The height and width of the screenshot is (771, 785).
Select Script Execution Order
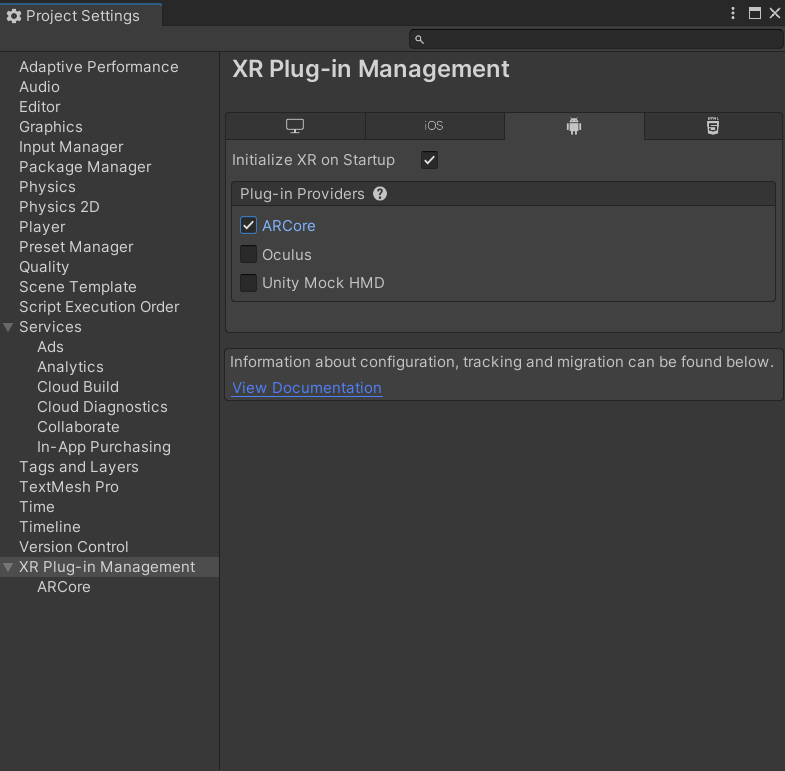click(x=99, y=307)
